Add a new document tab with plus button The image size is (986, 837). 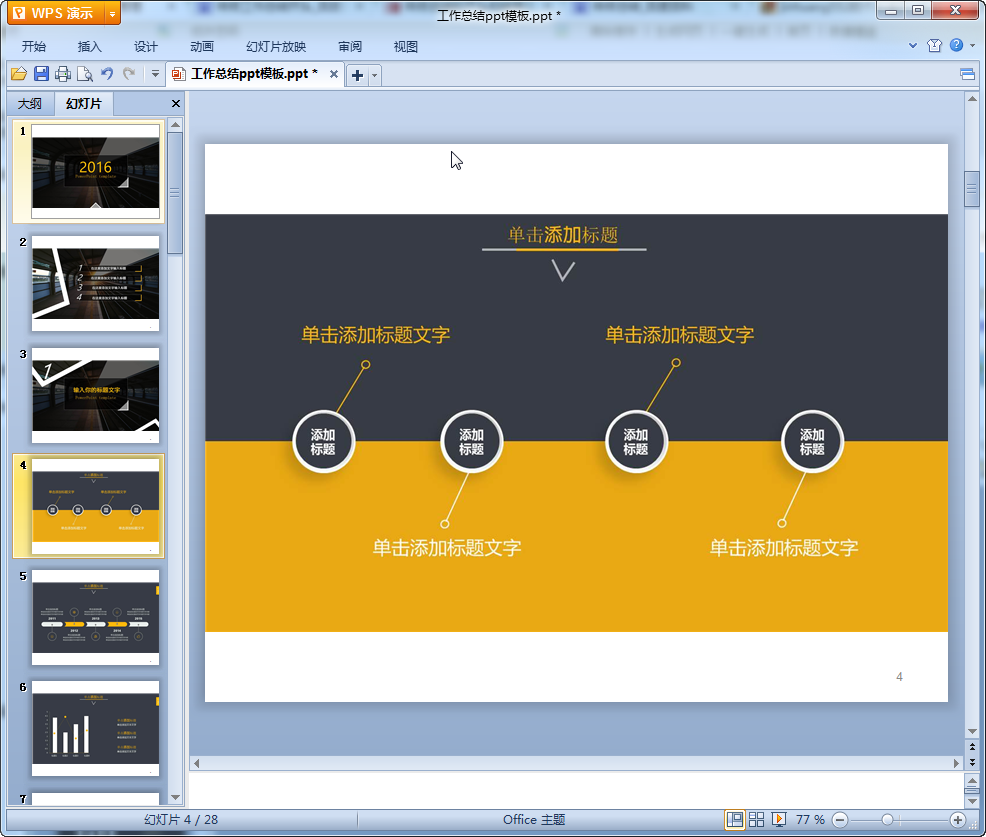click(357, 75)
